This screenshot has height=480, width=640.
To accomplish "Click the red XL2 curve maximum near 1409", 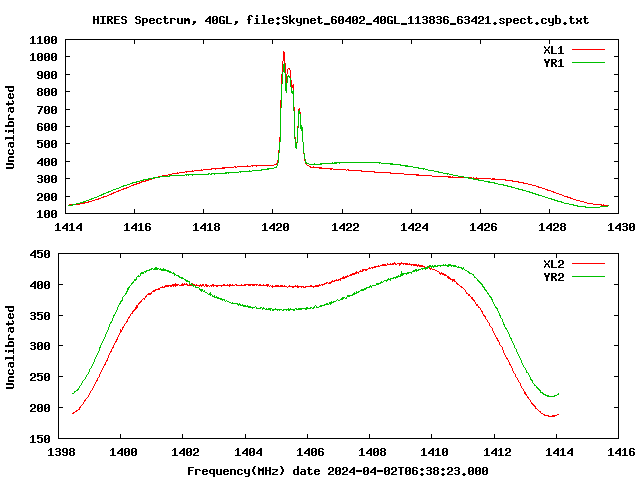I will pos(401,263).
